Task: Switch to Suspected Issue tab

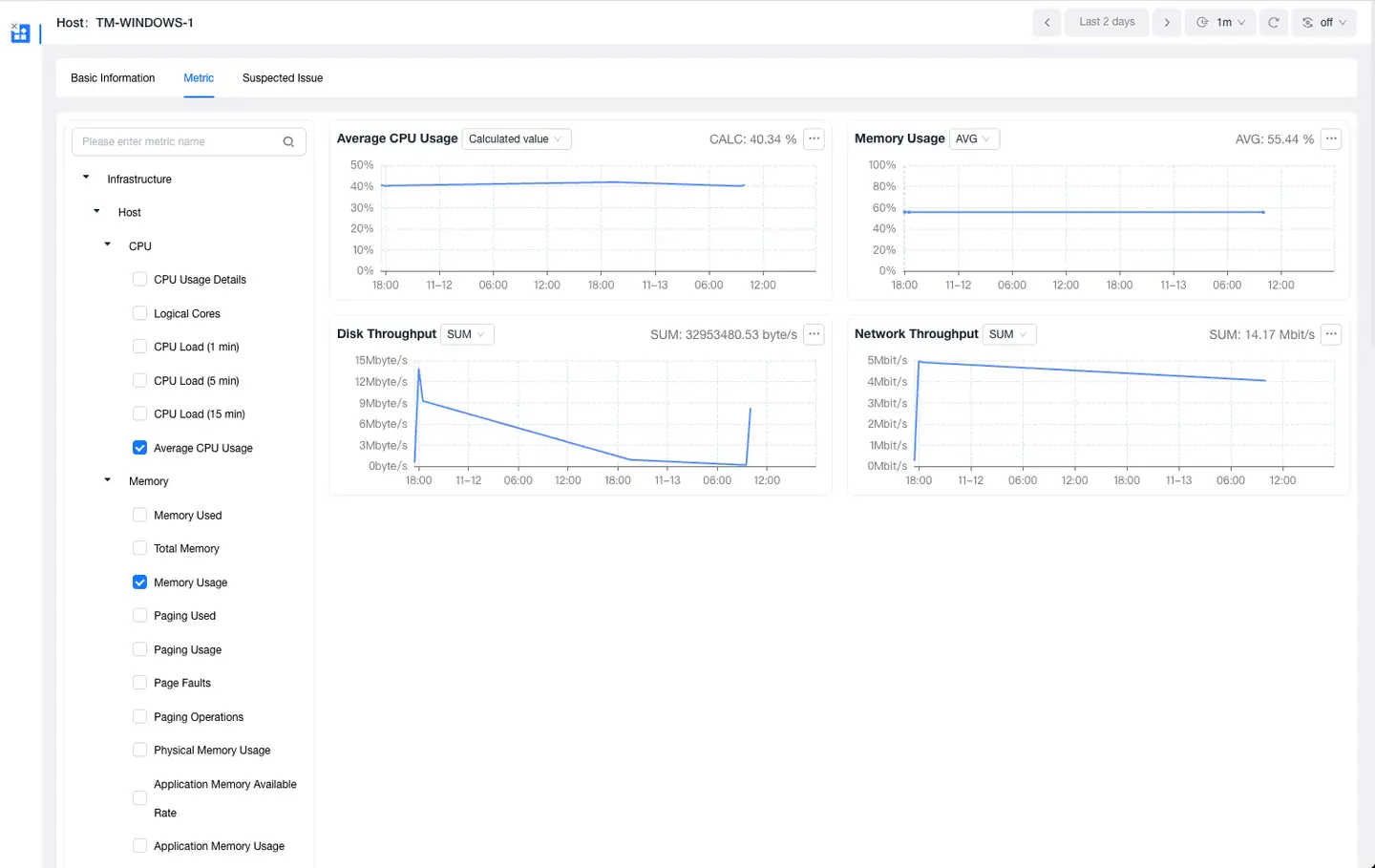Action: [x=283, y=78]
